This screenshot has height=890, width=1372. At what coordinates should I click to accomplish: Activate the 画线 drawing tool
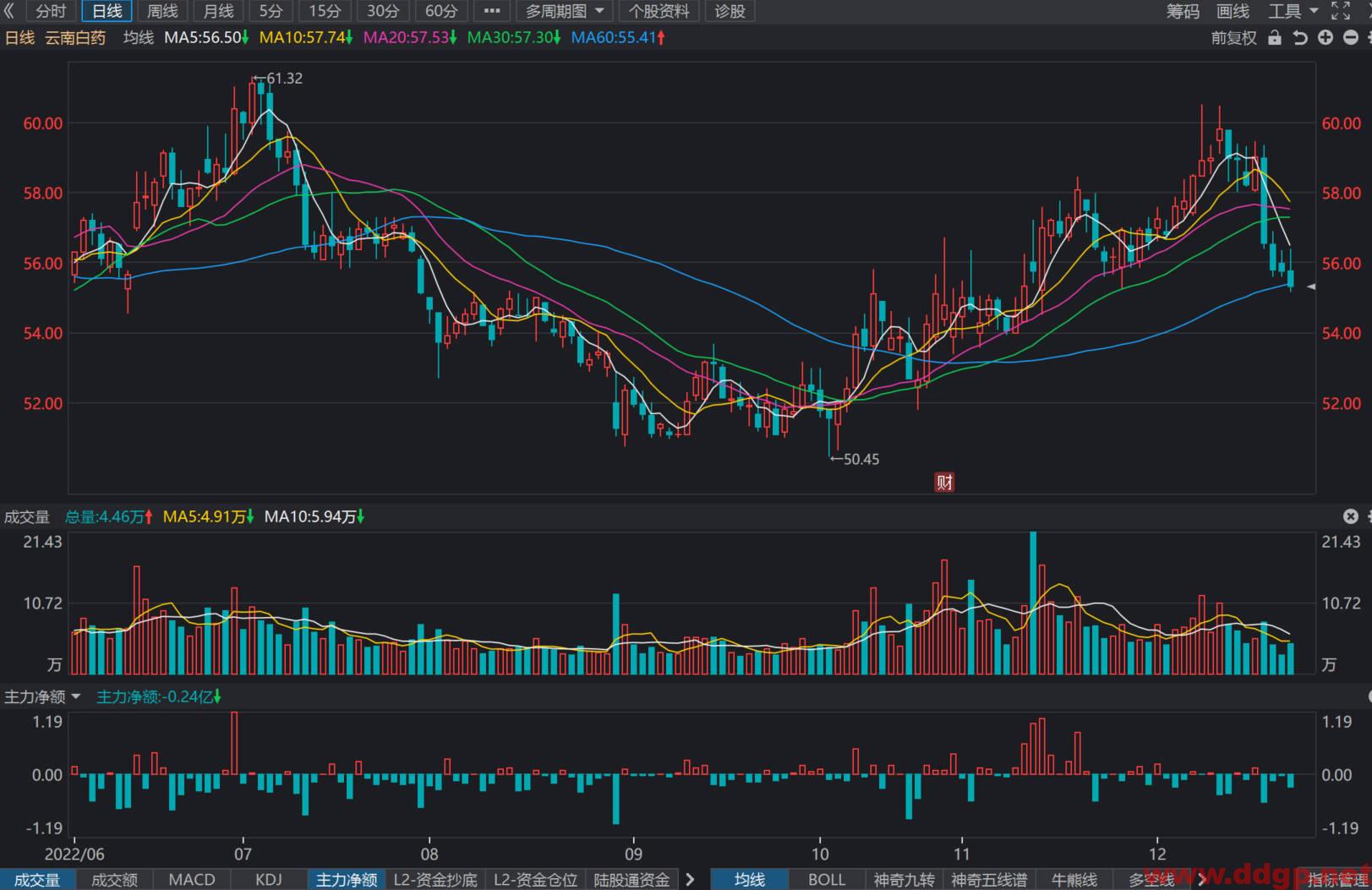tap(1233, 11)
